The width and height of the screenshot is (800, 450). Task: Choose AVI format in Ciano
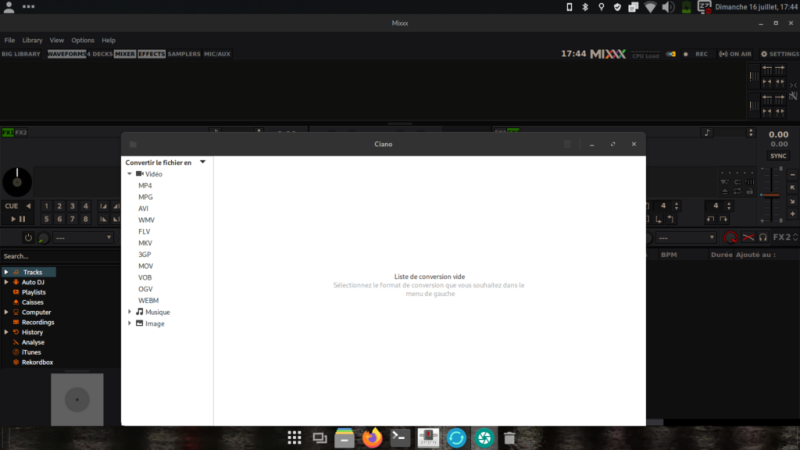[x=143, y=209]
